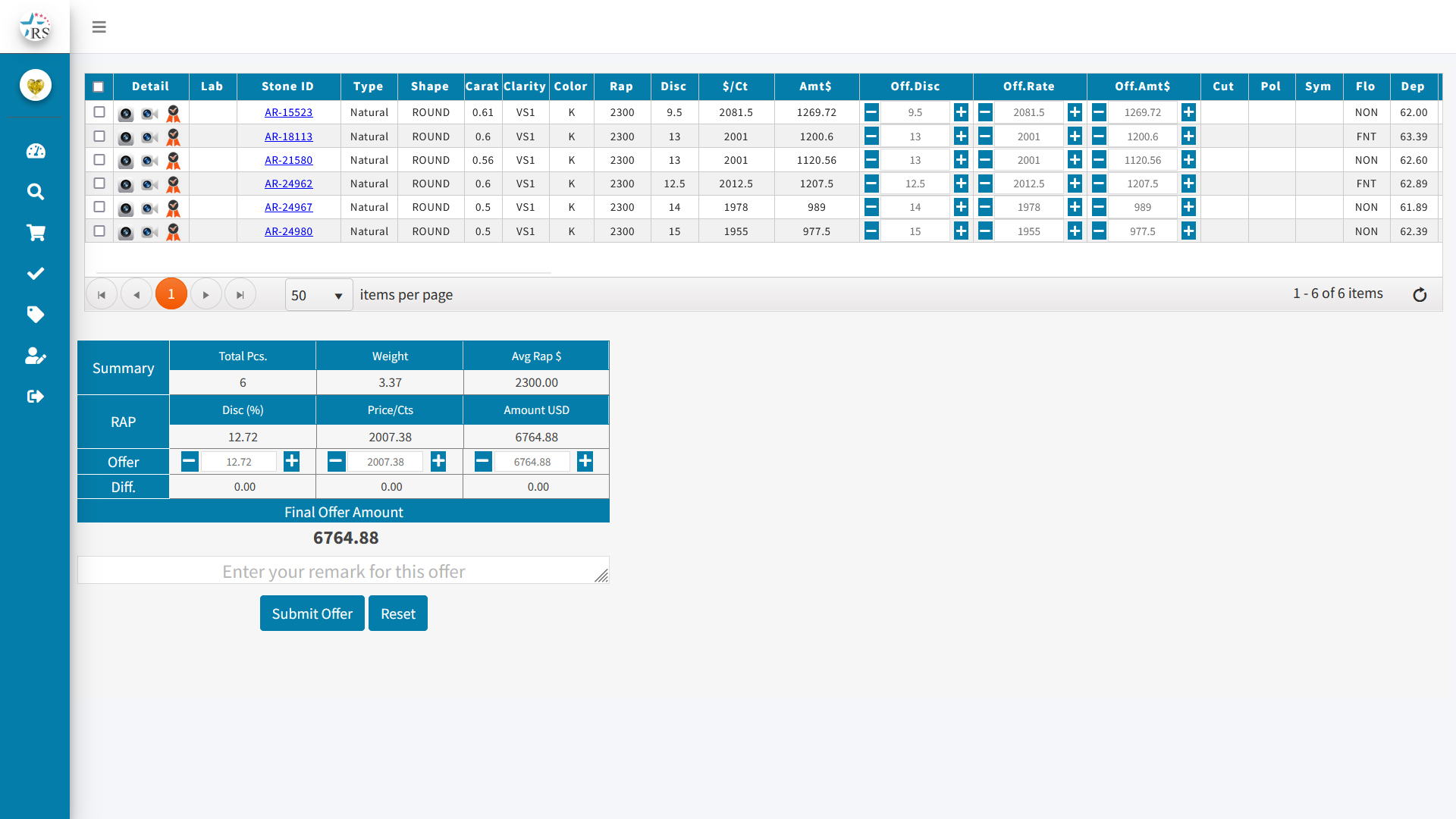This screenshot has height=819, width=1456.
Task: Sort by the Flo column header
Action: (x=1366, y=86)
